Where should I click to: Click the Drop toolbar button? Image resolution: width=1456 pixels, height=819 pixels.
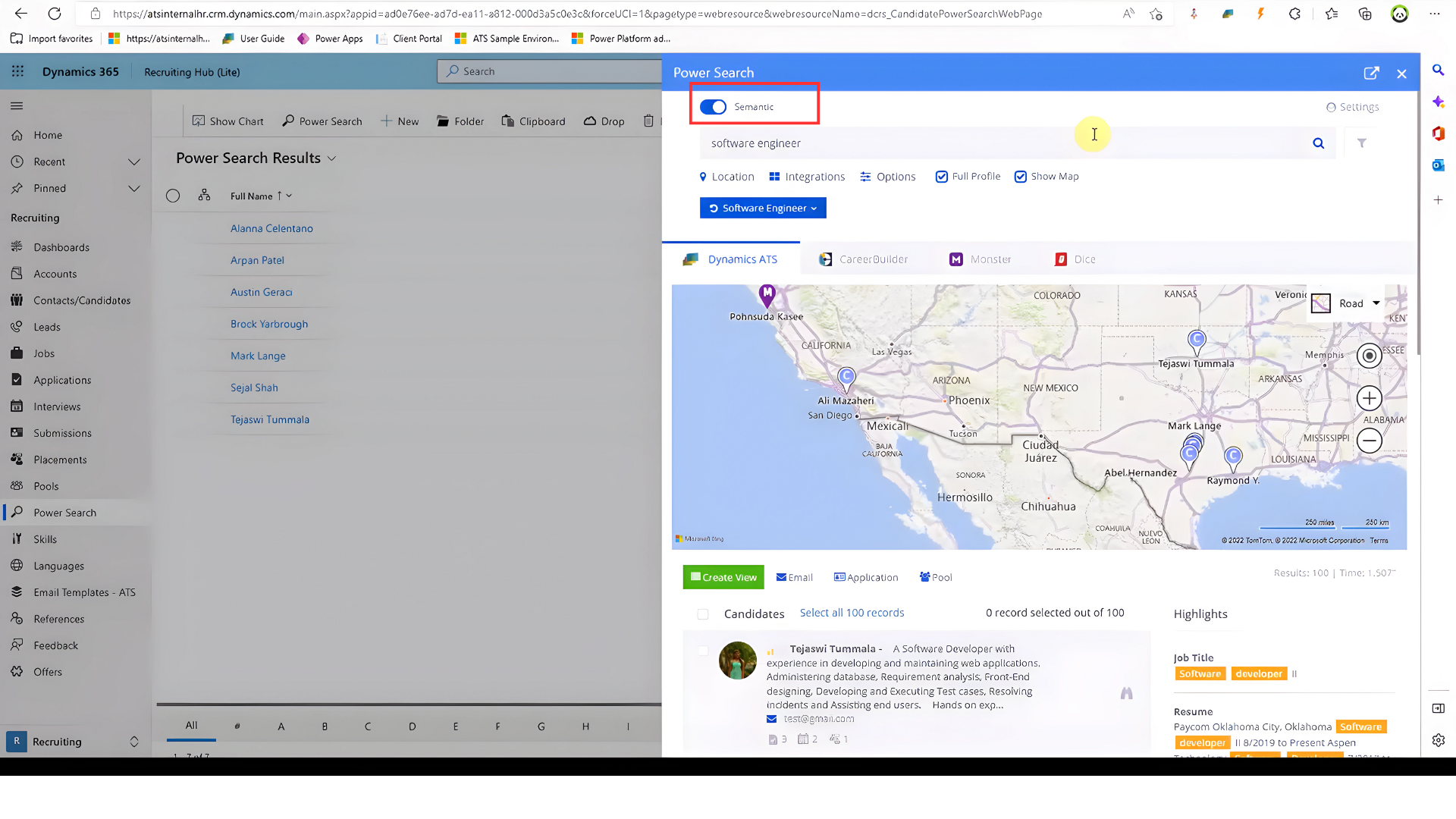(x=604, y=121)
